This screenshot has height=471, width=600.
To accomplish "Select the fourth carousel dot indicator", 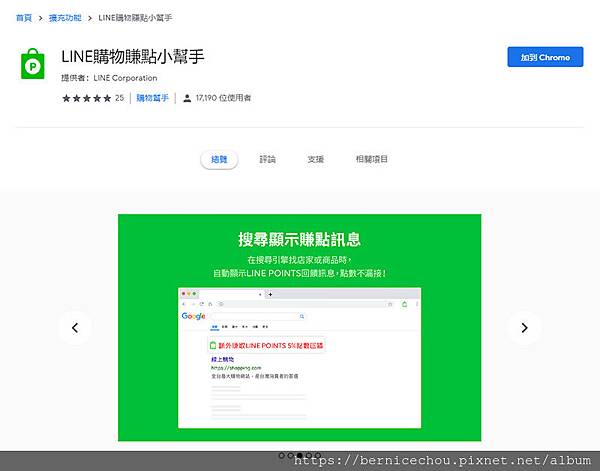I will [x=309, y=455].
